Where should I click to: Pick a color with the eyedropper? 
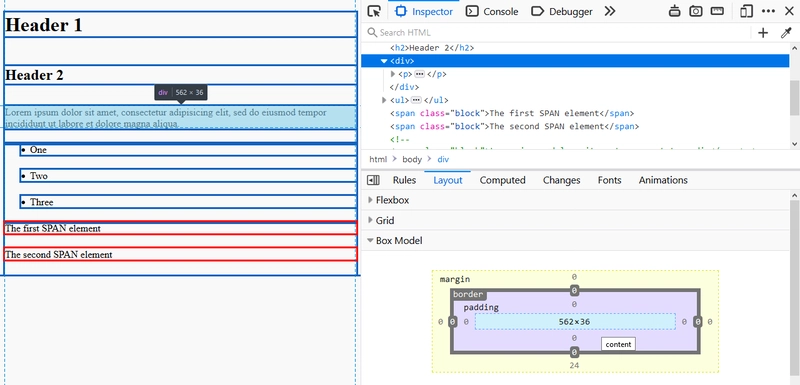pos(786,33)
